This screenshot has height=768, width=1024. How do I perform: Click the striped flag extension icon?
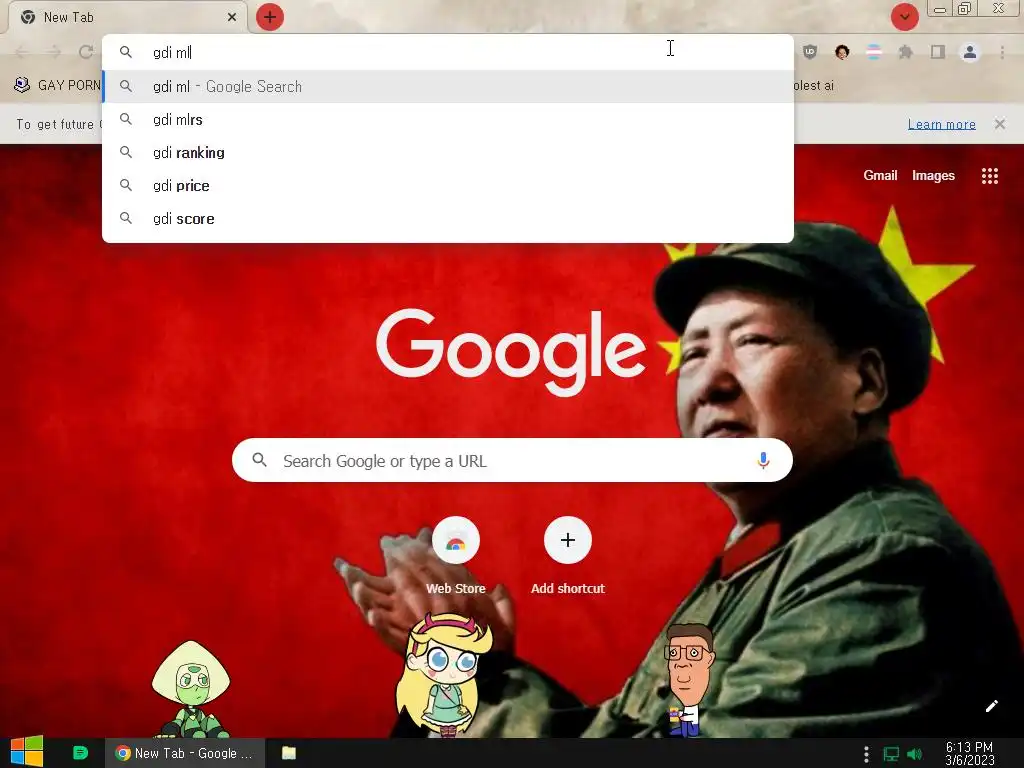tap(873, 52)
